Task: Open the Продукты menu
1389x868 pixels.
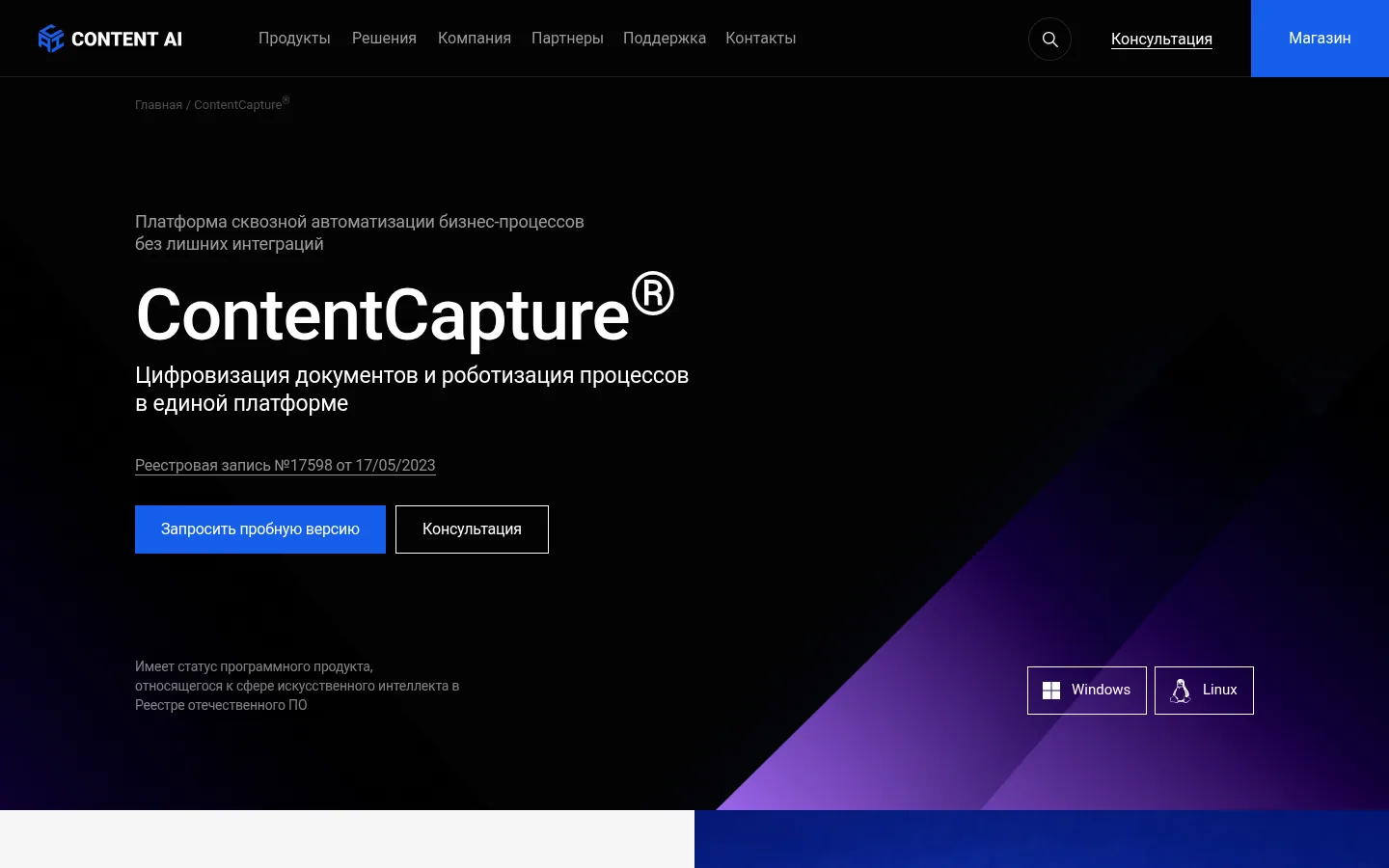Action: tap(294, 39)
